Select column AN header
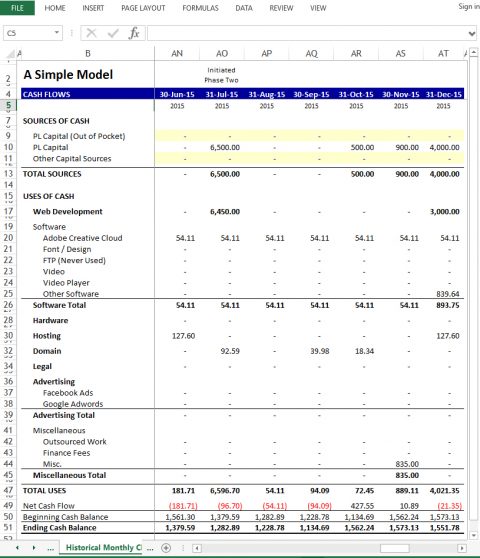Screen dimensions: 480x558 click(x=177, y=53)
